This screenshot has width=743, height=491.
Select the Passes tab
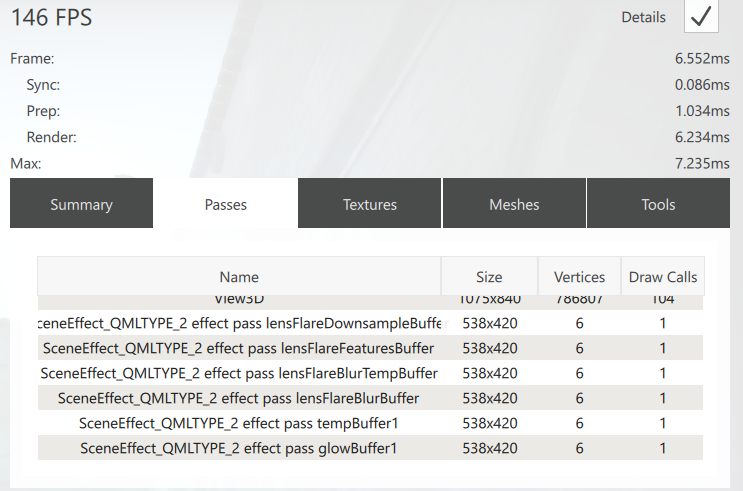pyautogui.click(x=225, y=204)
